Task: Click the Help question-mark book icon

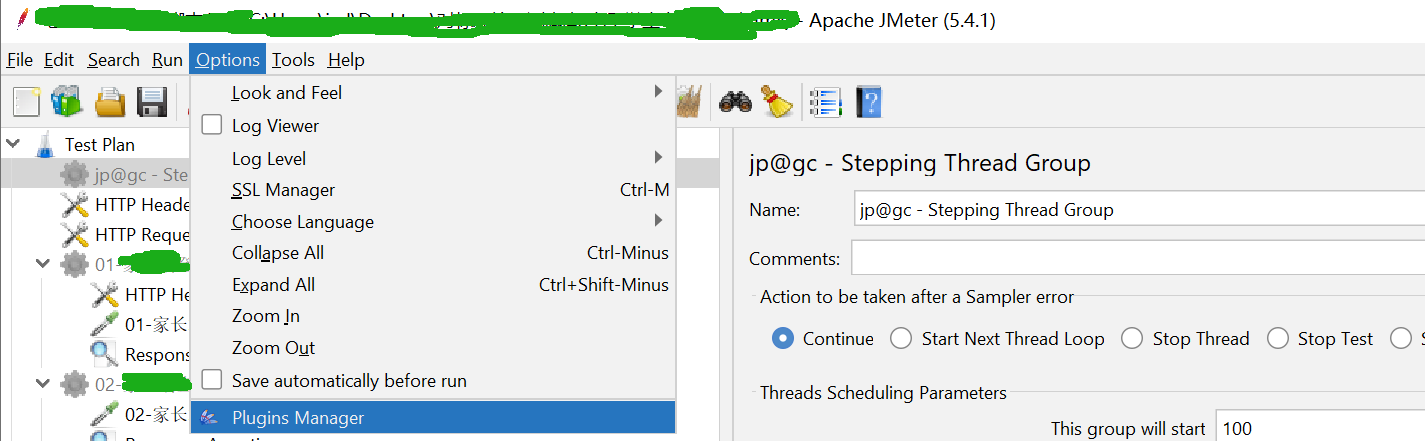Action: pos(869,101)
